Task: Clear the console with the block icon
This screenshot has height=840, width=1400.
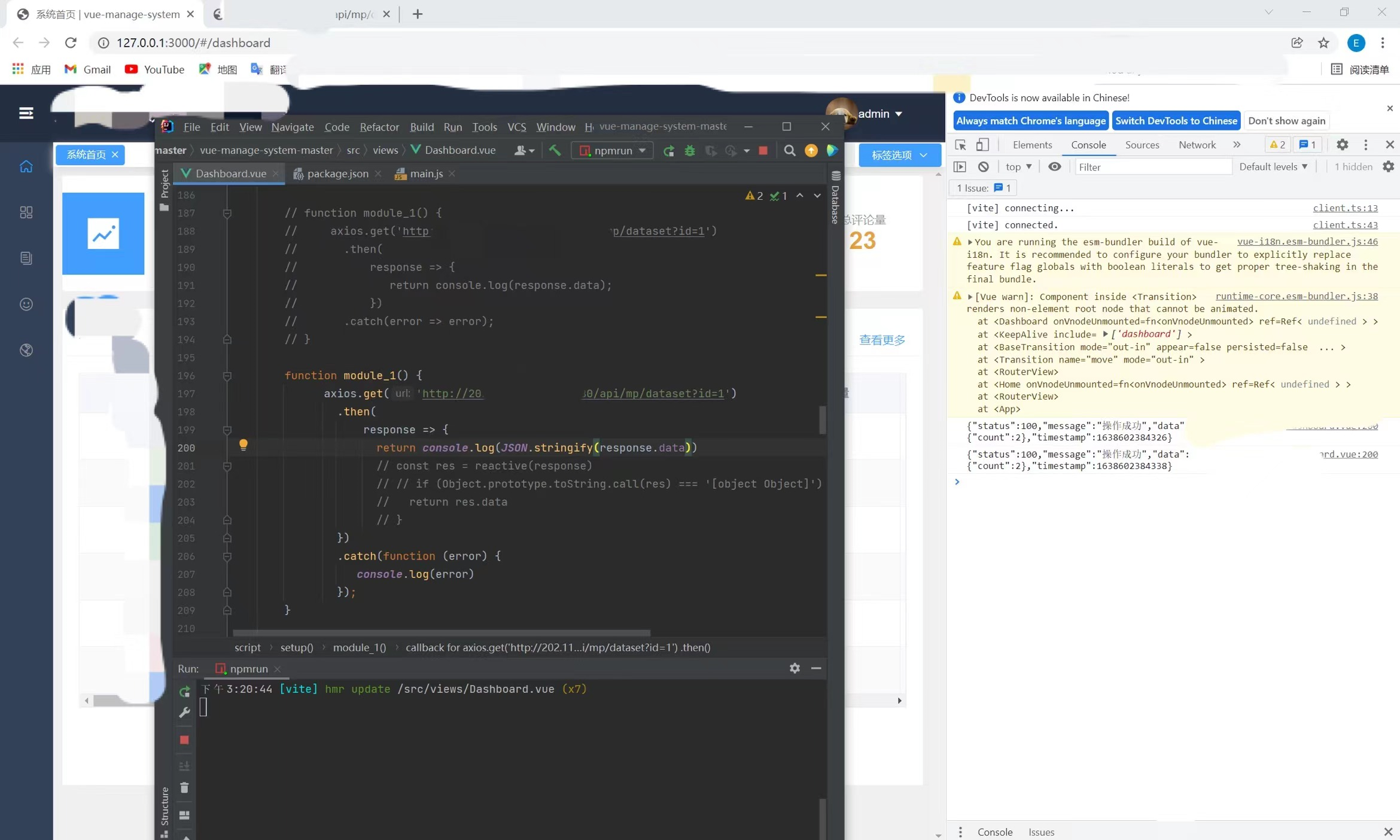Action: (983, 166)
